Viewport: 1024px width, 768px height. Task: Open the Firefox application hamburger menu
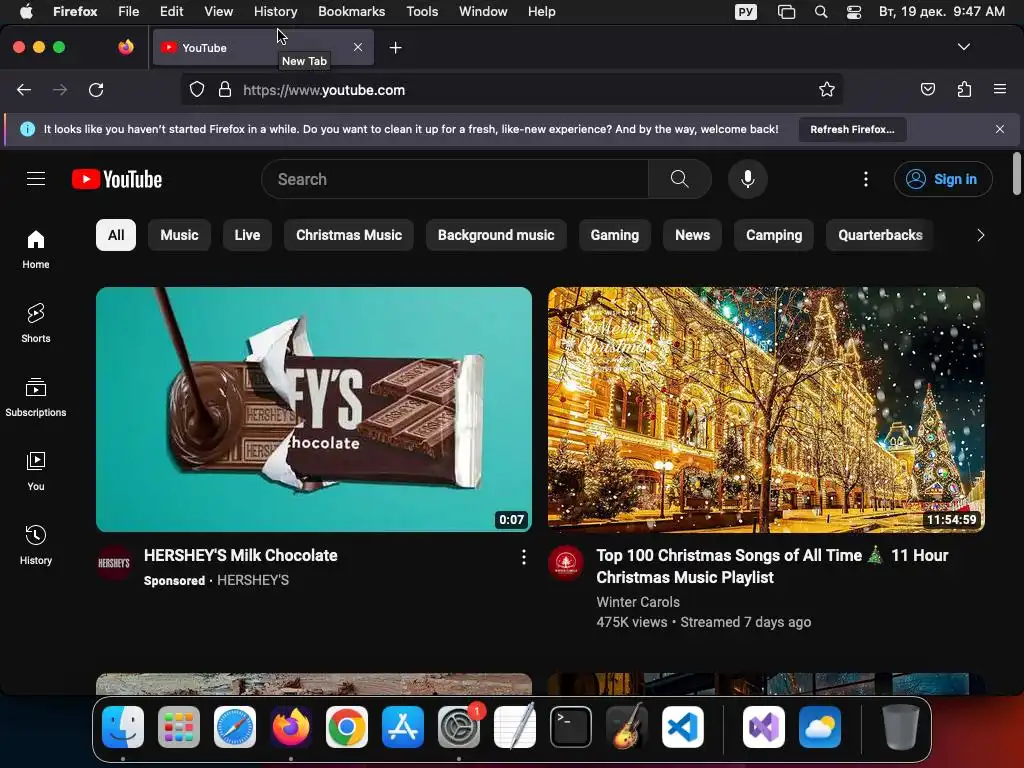(x=1000, y=89)
